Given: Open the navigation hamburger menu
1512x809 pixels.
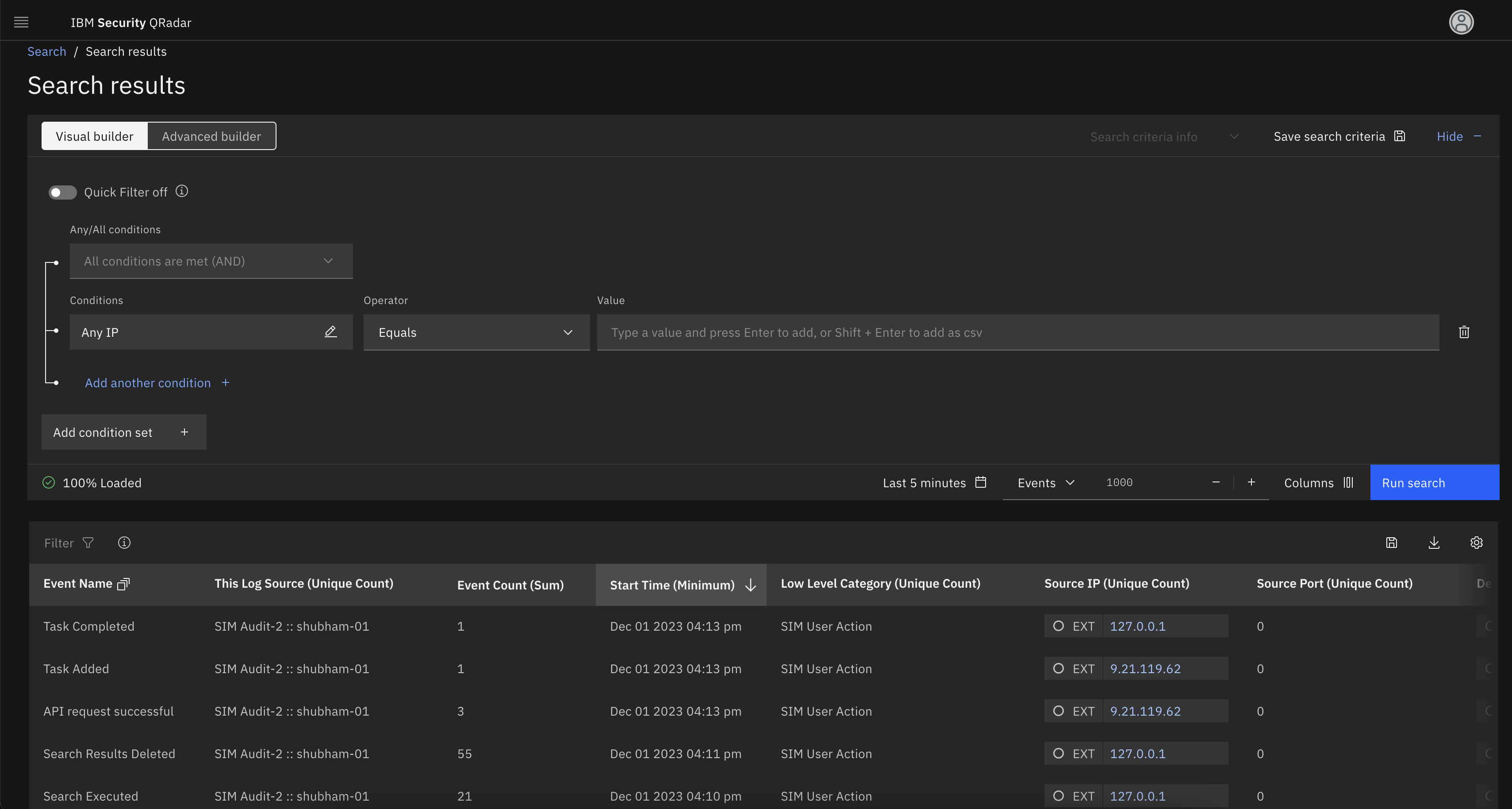Looking at the screenshot, I should coord(21,22).
